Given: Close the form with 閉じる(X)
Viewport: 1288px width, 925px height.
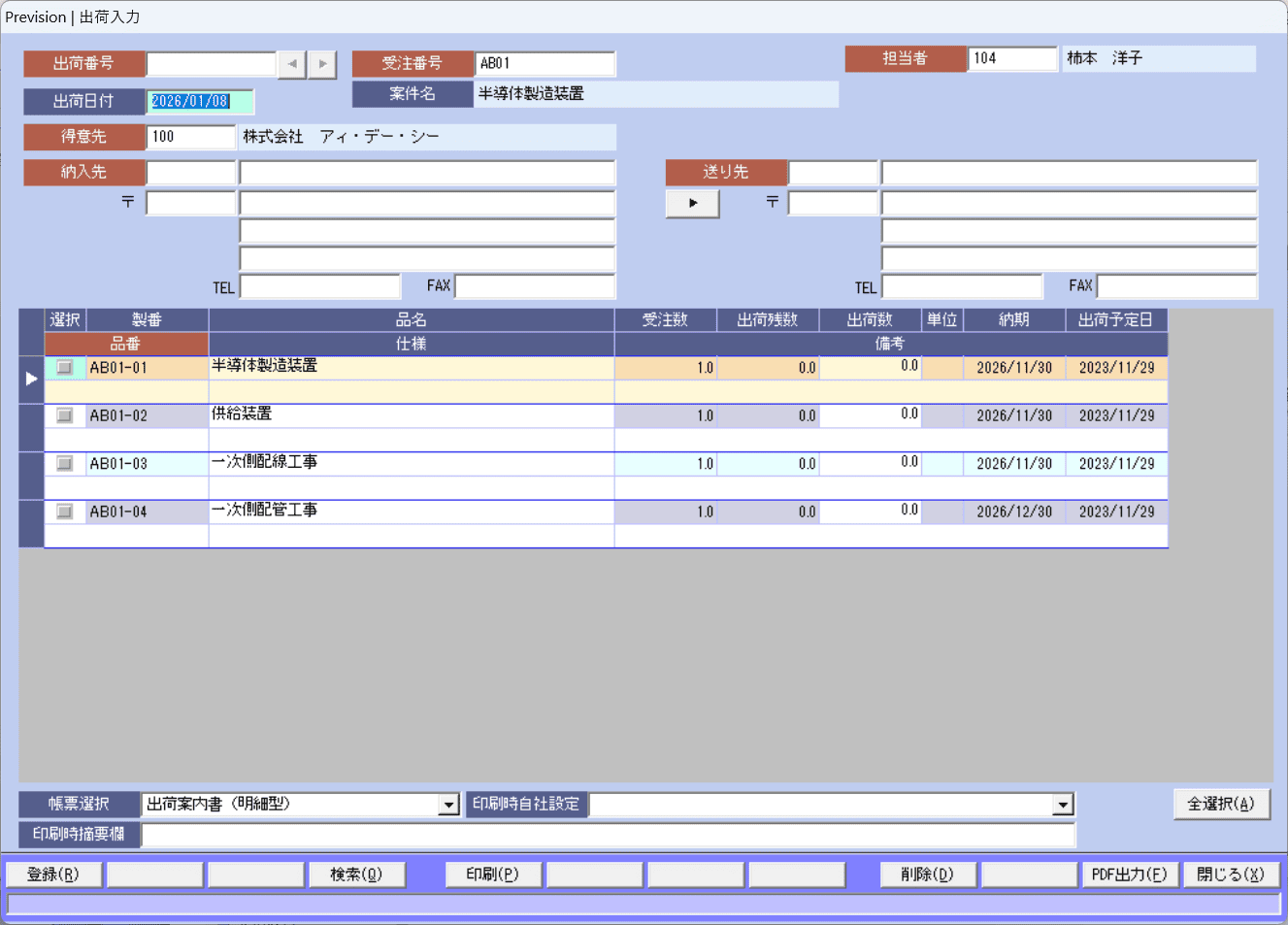Looking at the screenshot, I should tap(1231, 875).
